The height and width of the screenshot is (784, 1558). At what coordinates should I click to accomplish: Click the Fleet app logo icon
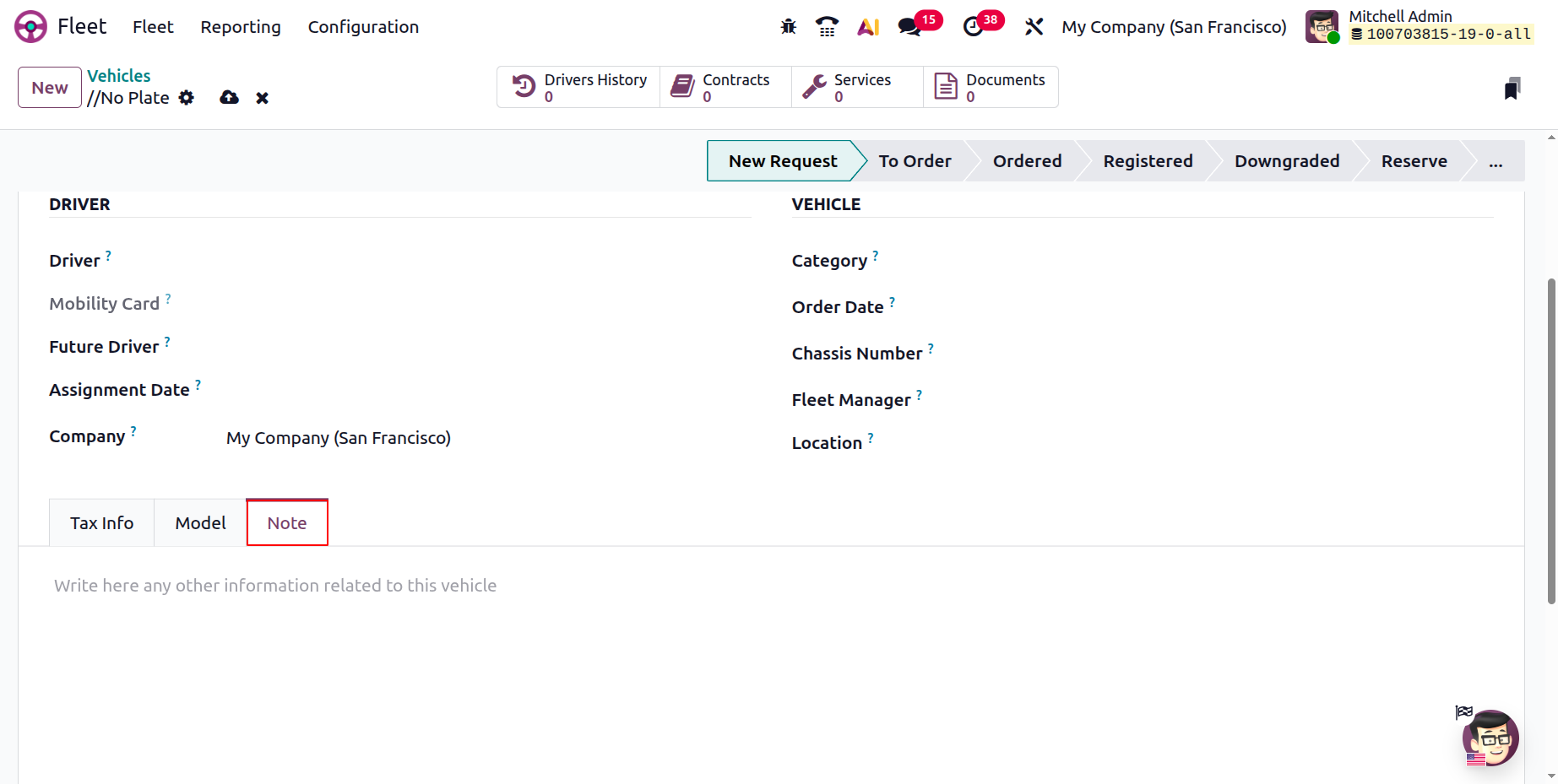(x=31, y=27)
